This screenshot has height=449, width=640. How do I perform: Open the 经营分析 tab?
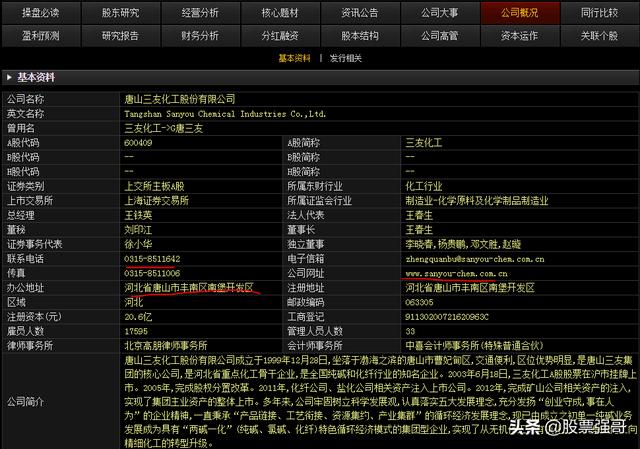(x=200, y=13)
